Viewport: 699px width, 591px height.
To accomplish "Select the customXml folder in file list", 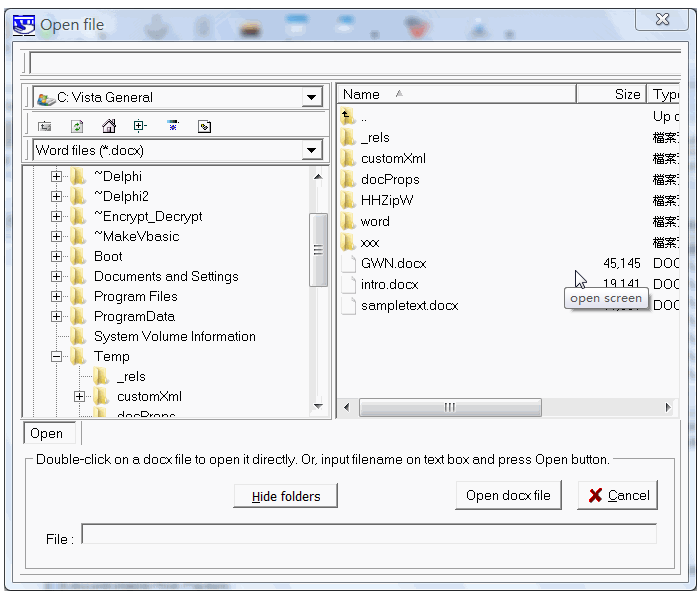I will pos(394,159).
